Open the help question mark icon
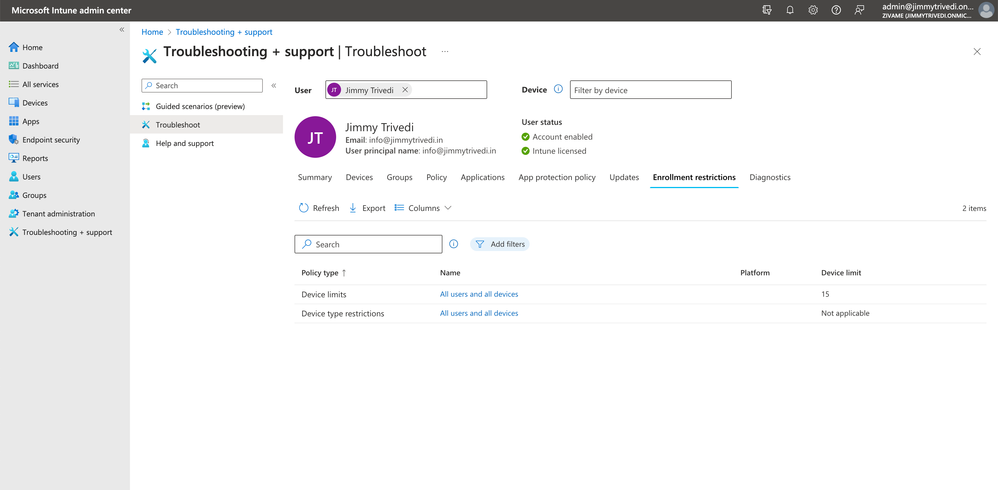This screenshot has width=998, height=490. coord(836,10)
